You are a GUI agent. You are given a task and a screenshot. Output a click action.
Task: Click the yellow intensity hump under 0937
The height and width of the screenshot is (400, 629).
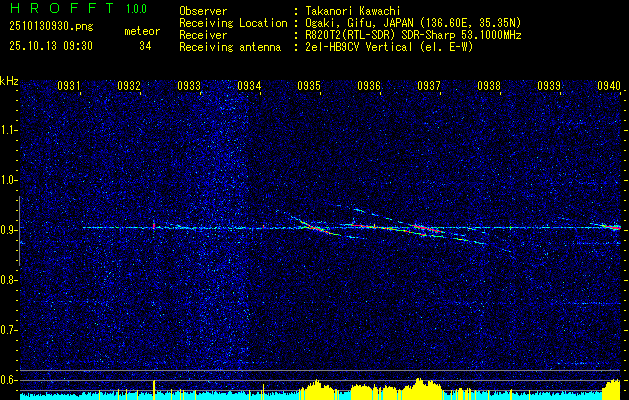tap(421, 389)
